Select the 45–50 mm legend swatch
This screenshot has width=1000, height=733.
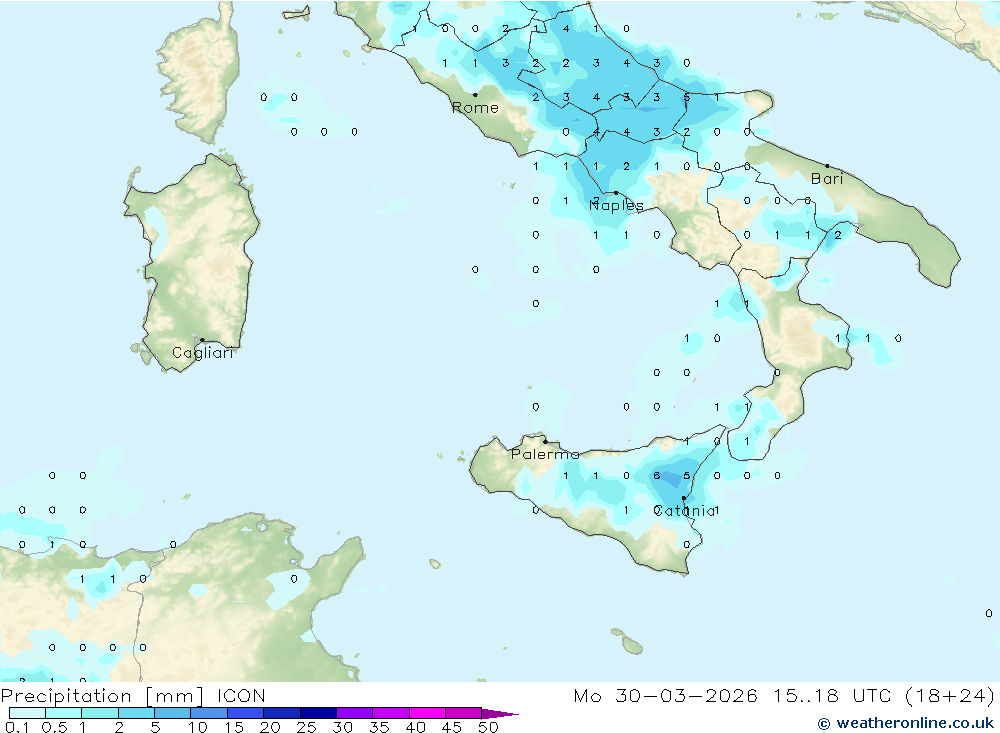(464, 713)
